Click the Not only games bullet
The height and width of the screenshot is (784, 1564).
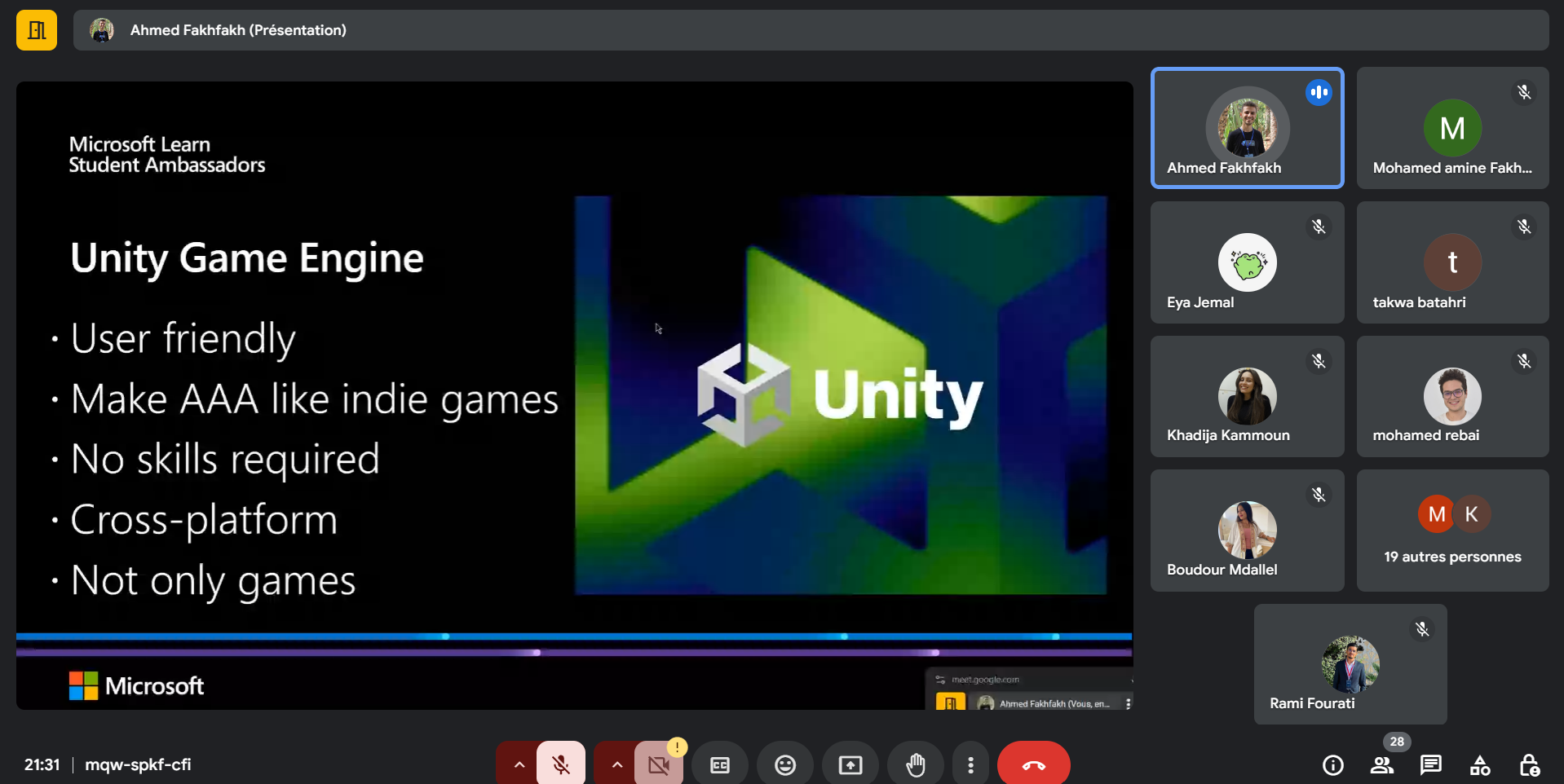pos(213,581)
